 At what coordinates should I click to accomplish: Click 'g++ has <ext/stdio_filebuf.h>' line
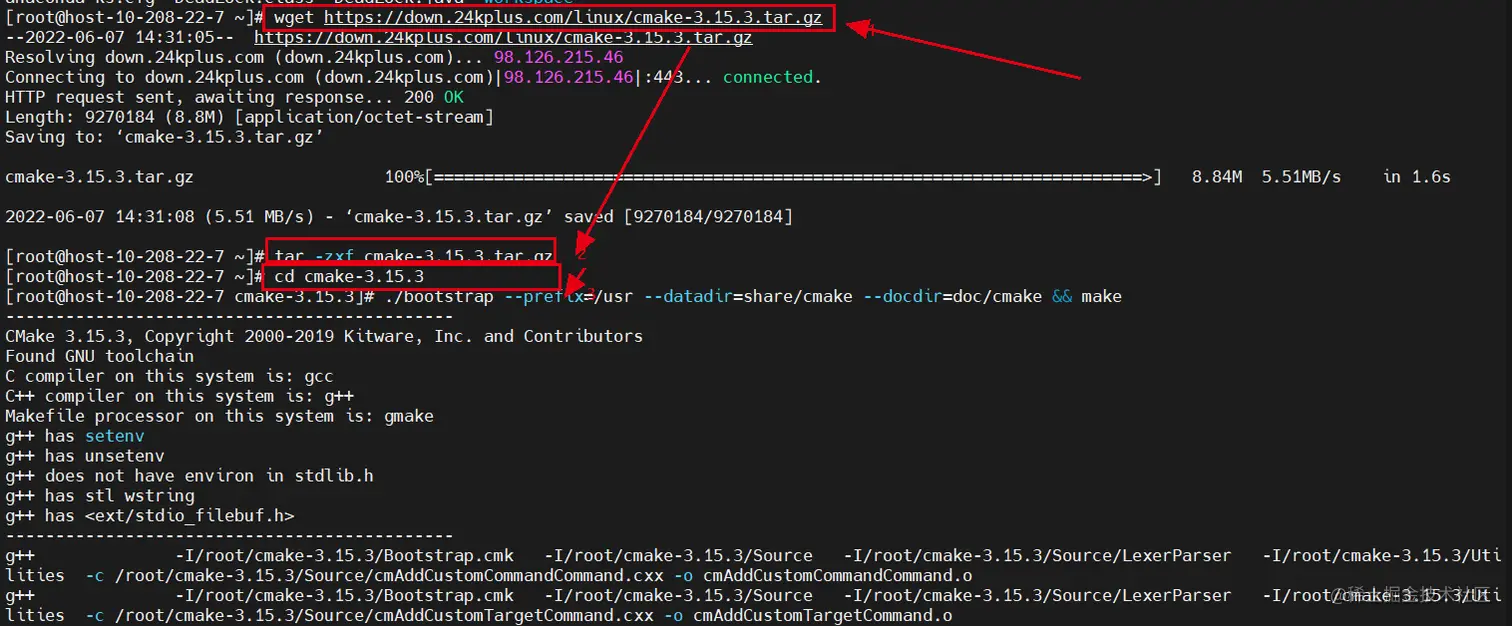[150, 516]
